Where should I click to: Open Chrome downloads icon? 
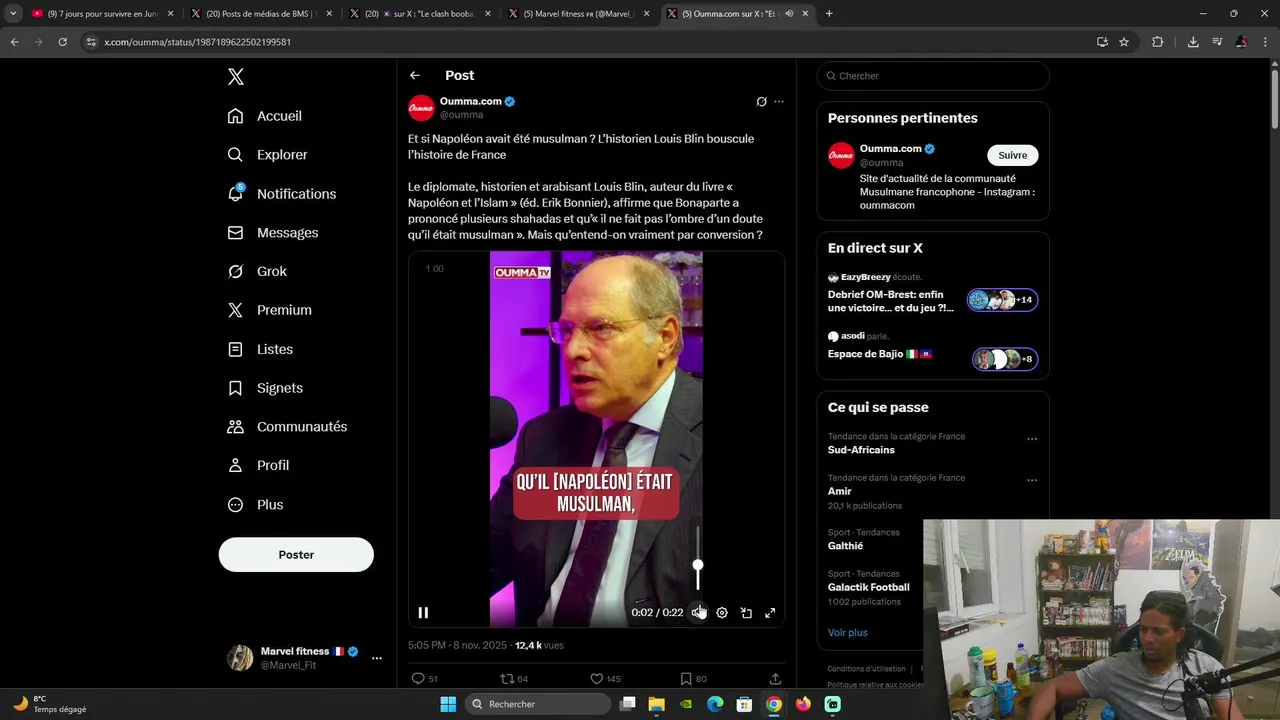pyautogui.click(x=1193, y=42)
